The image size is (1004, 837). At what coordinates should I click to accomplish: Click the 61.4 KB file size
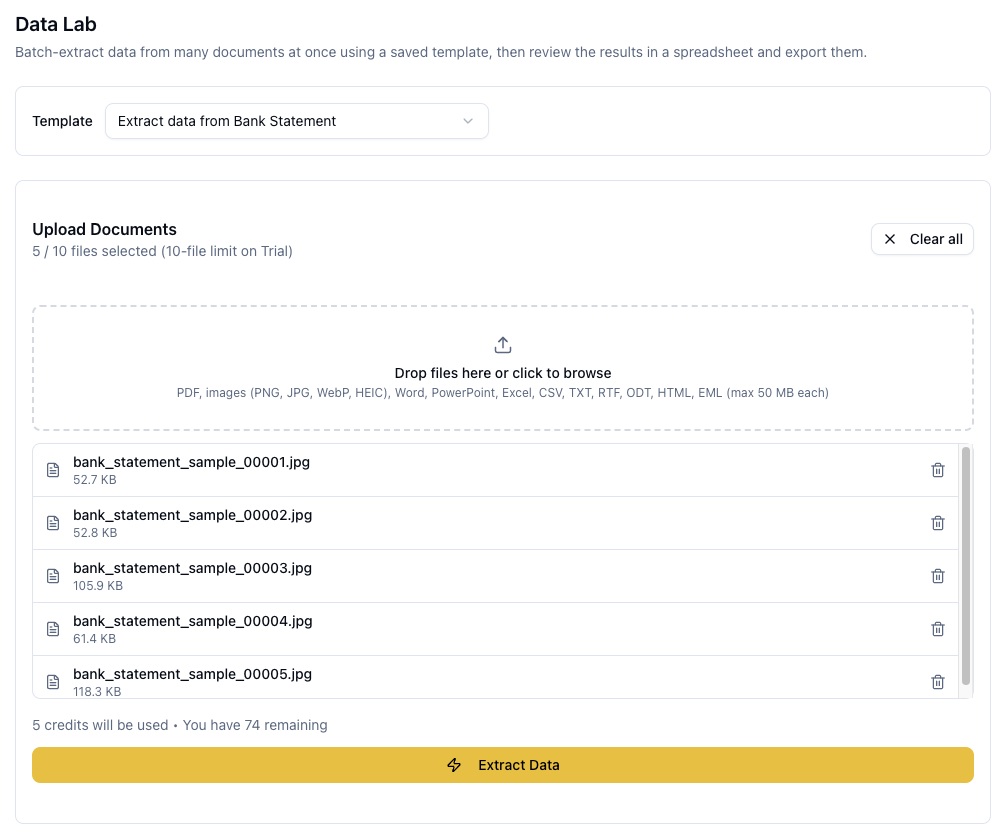coord(94,638)
